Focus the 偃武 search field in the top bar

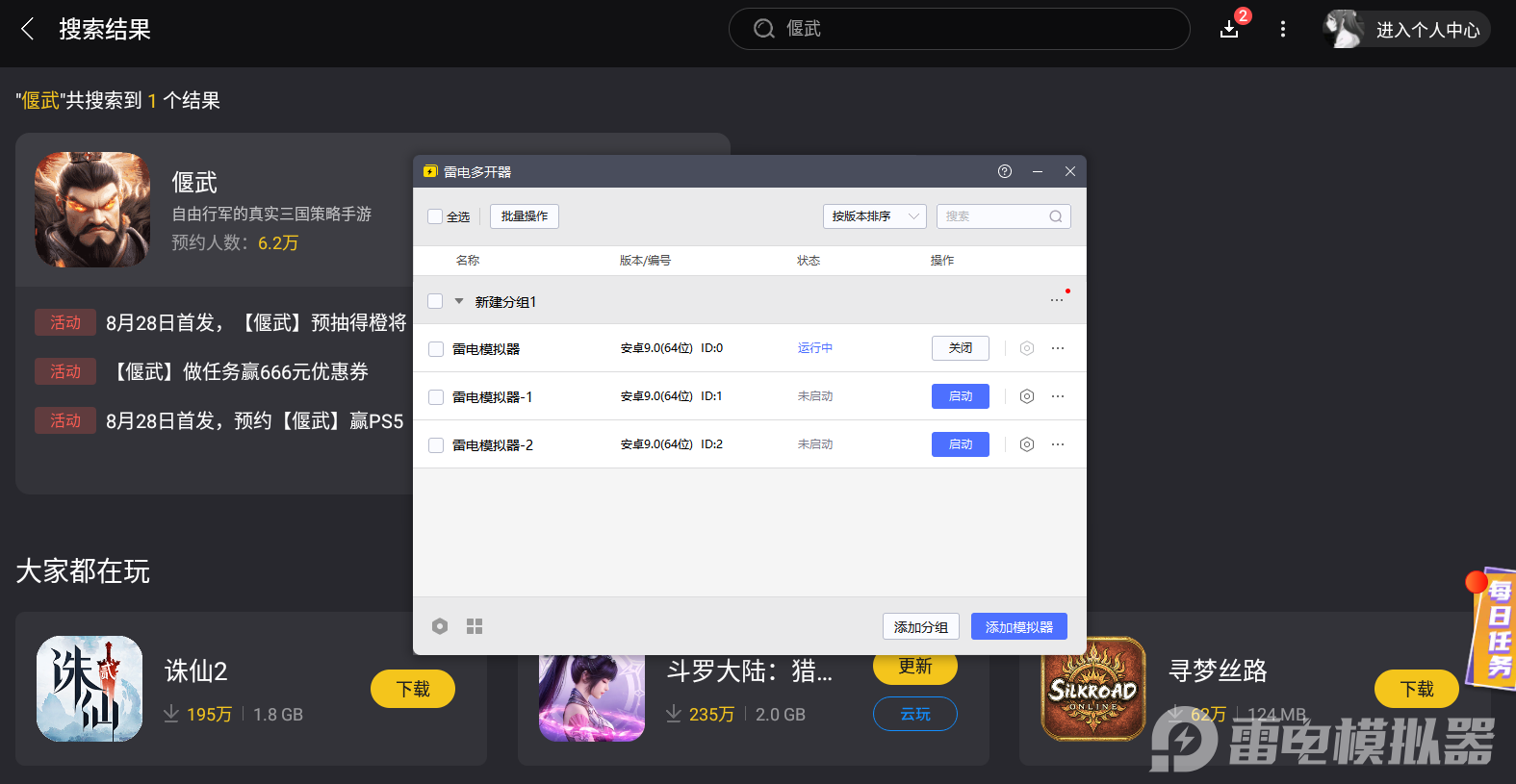960,29
